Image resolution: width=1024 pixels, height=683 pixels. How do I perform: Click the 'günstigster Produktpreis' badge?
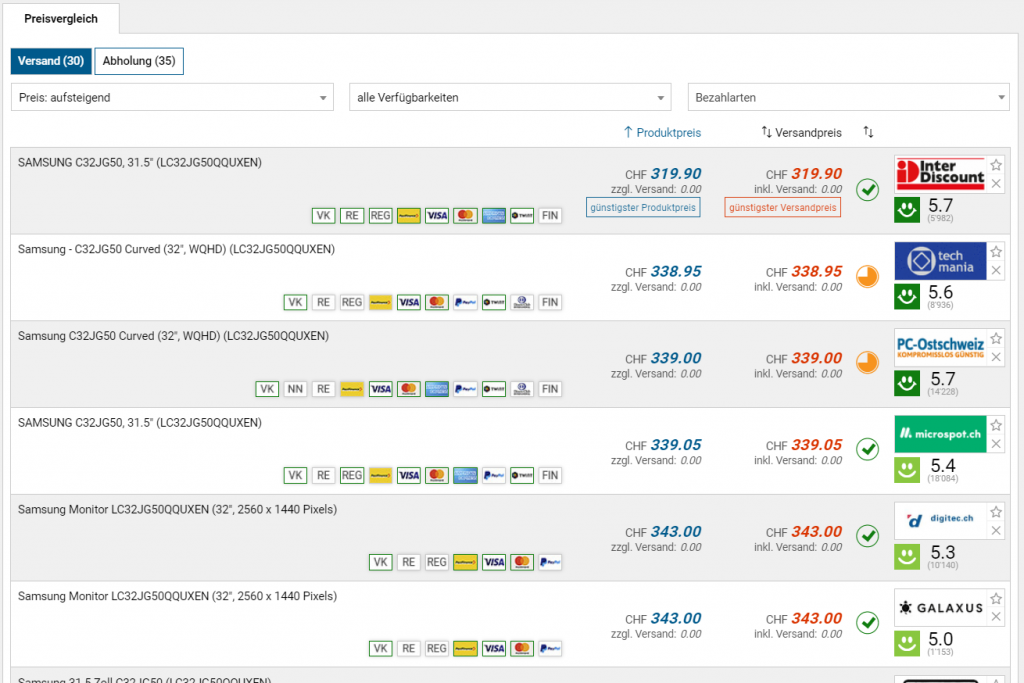tap(642, 207)
